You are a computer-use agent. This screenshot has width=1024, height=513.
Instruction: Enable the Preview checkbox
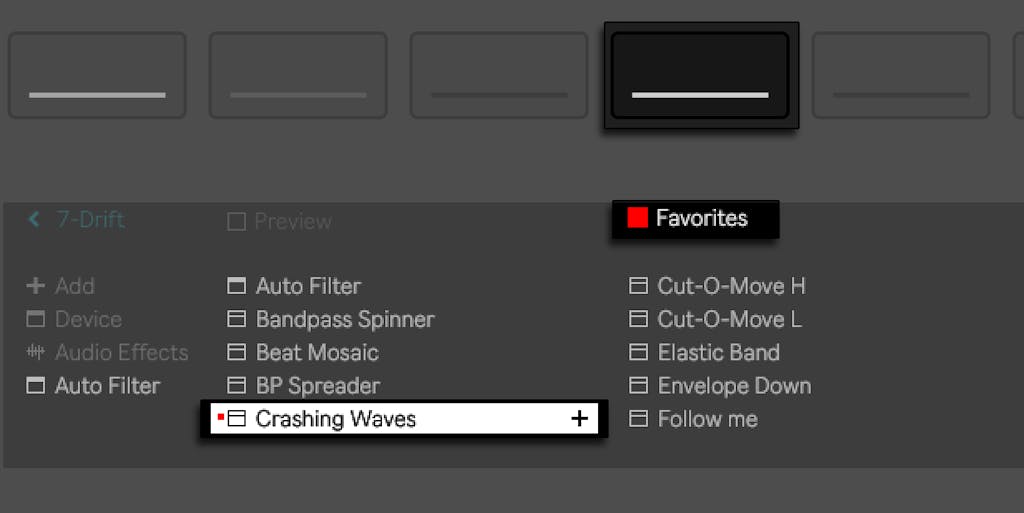point(237,222)
